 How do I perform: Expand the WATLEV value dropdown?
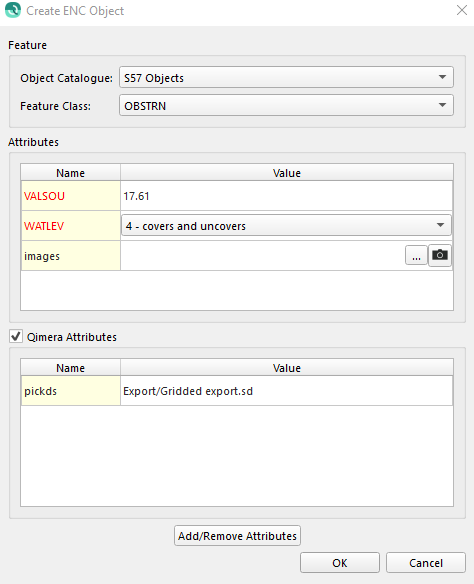pos(286,225)
